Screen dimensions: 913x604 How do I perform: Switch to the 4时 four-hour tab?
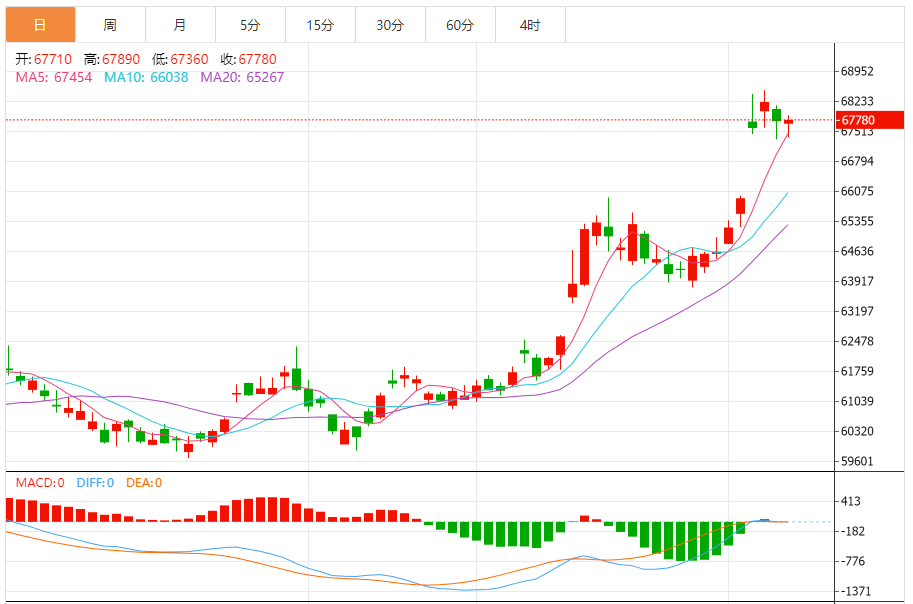coord(530,25)
